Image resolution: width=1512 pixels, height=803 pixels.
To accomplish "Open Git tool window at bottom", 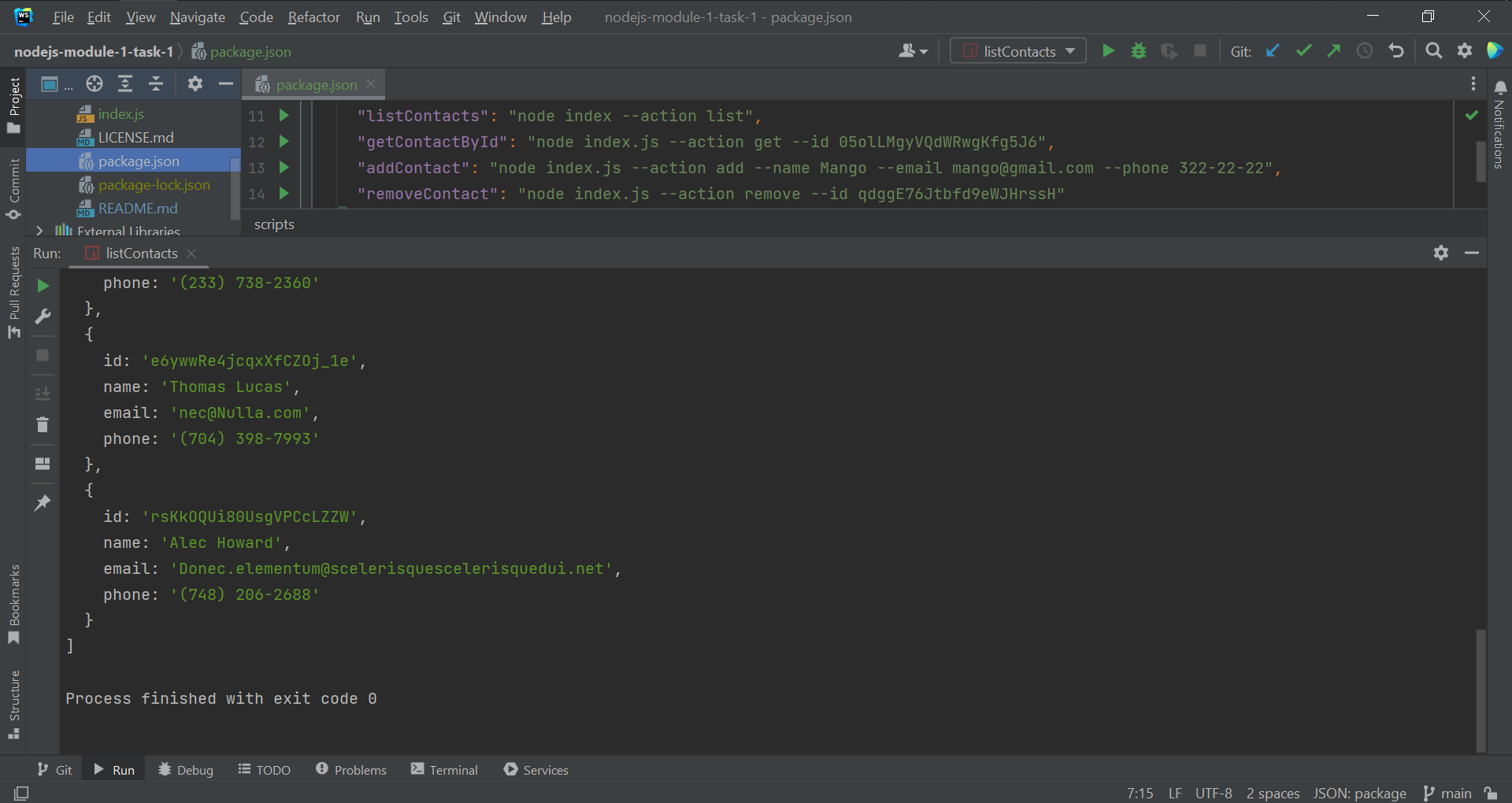I will click(54, 770).
